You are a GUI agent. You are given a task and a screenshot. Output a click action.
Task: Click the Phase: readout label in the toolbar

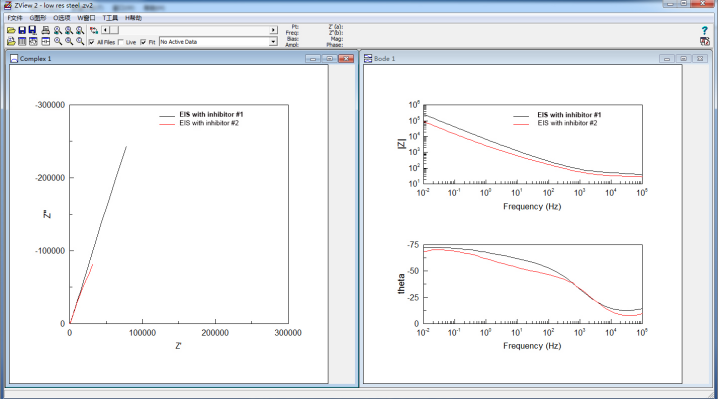[x=335, y=45]
